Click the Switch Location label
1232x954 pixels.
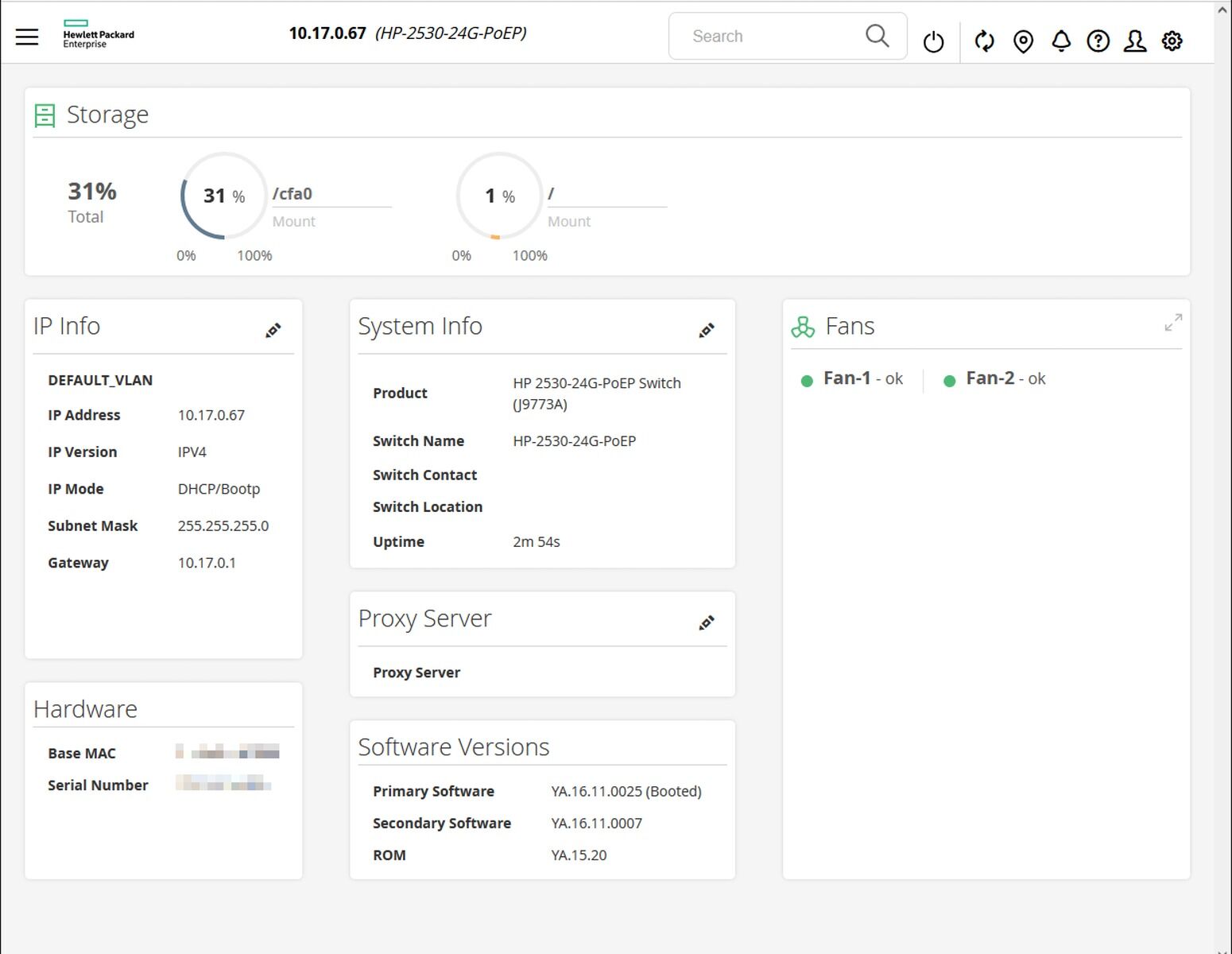(428, 506)
